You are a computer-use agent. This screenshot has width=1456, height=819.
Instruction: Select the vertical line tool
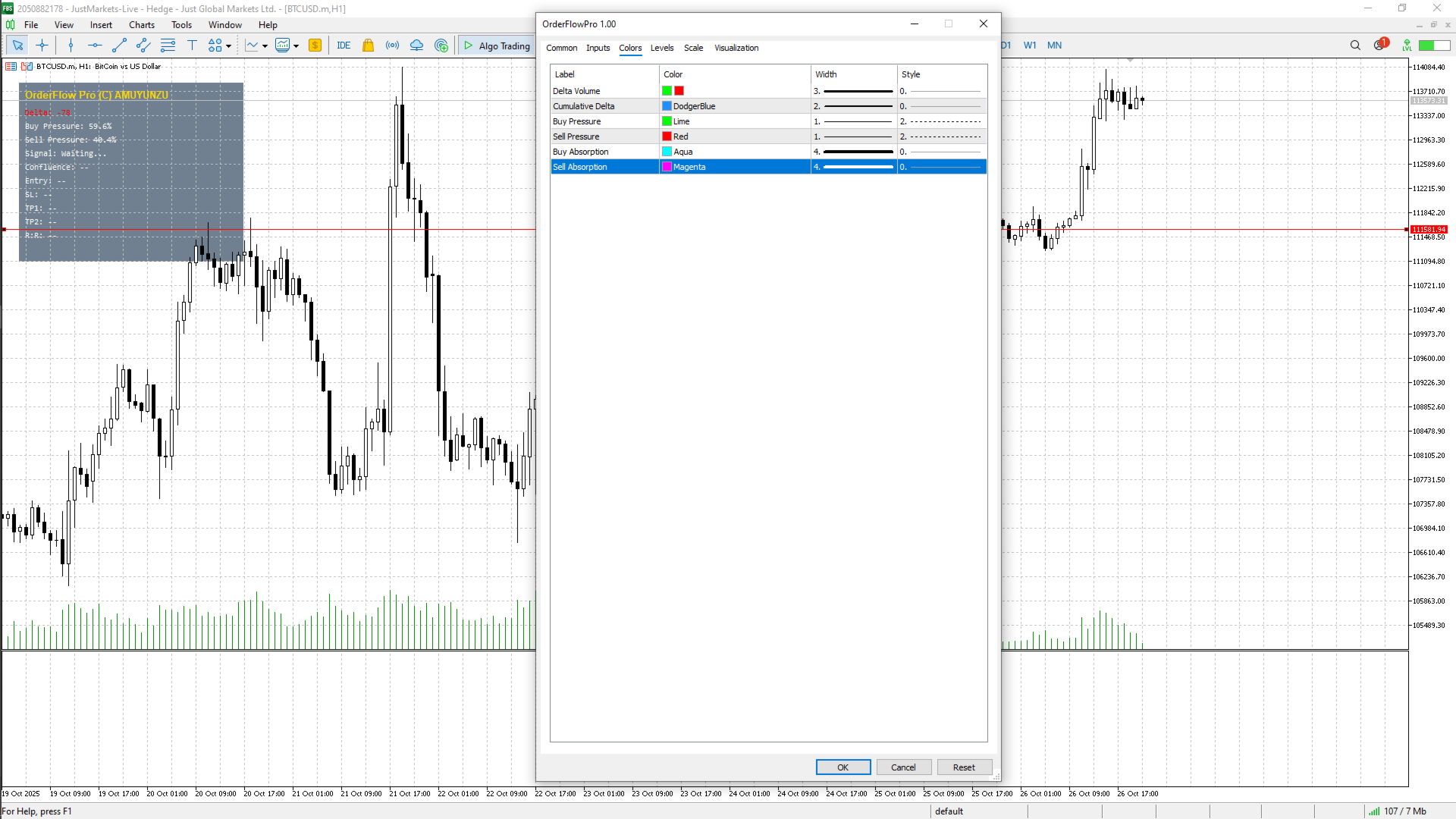click(71, 45)
